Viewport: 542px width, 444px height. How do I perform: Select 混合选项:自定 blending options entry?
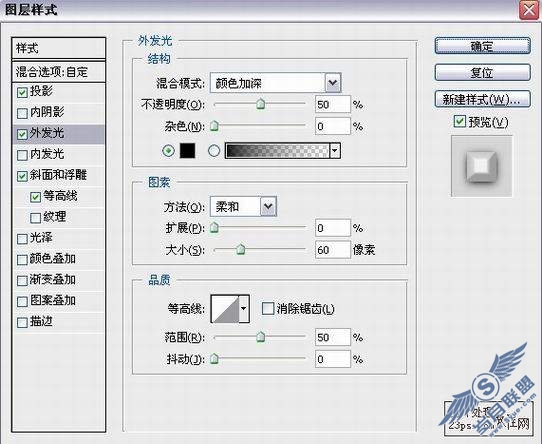(x=58, y=72)
